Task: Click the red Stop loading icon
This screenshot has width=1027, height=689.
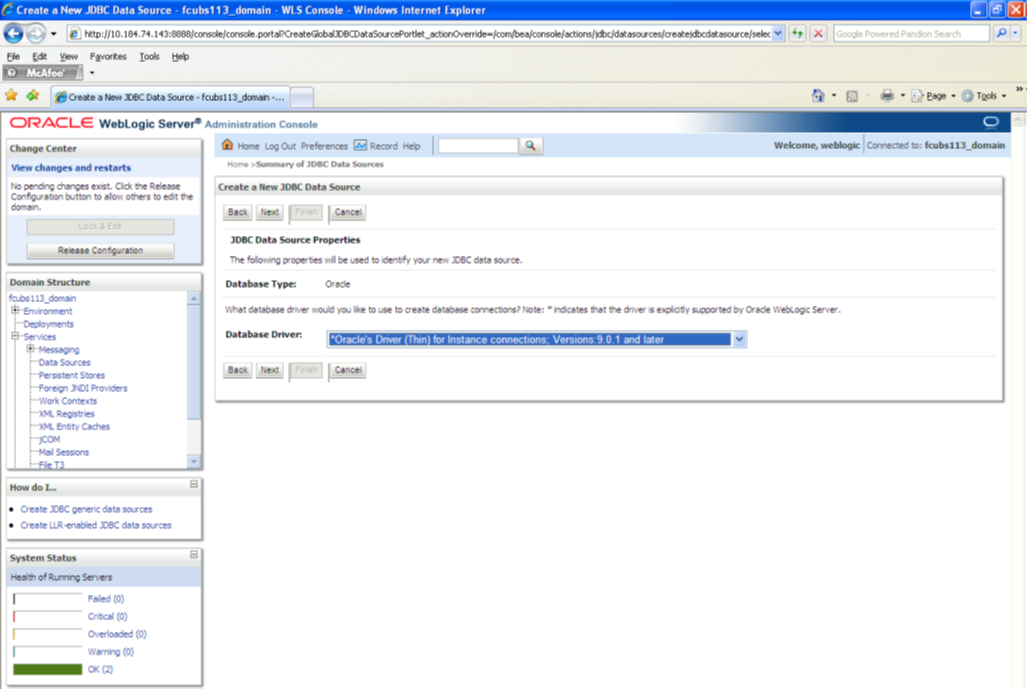Action: (818, 33)
